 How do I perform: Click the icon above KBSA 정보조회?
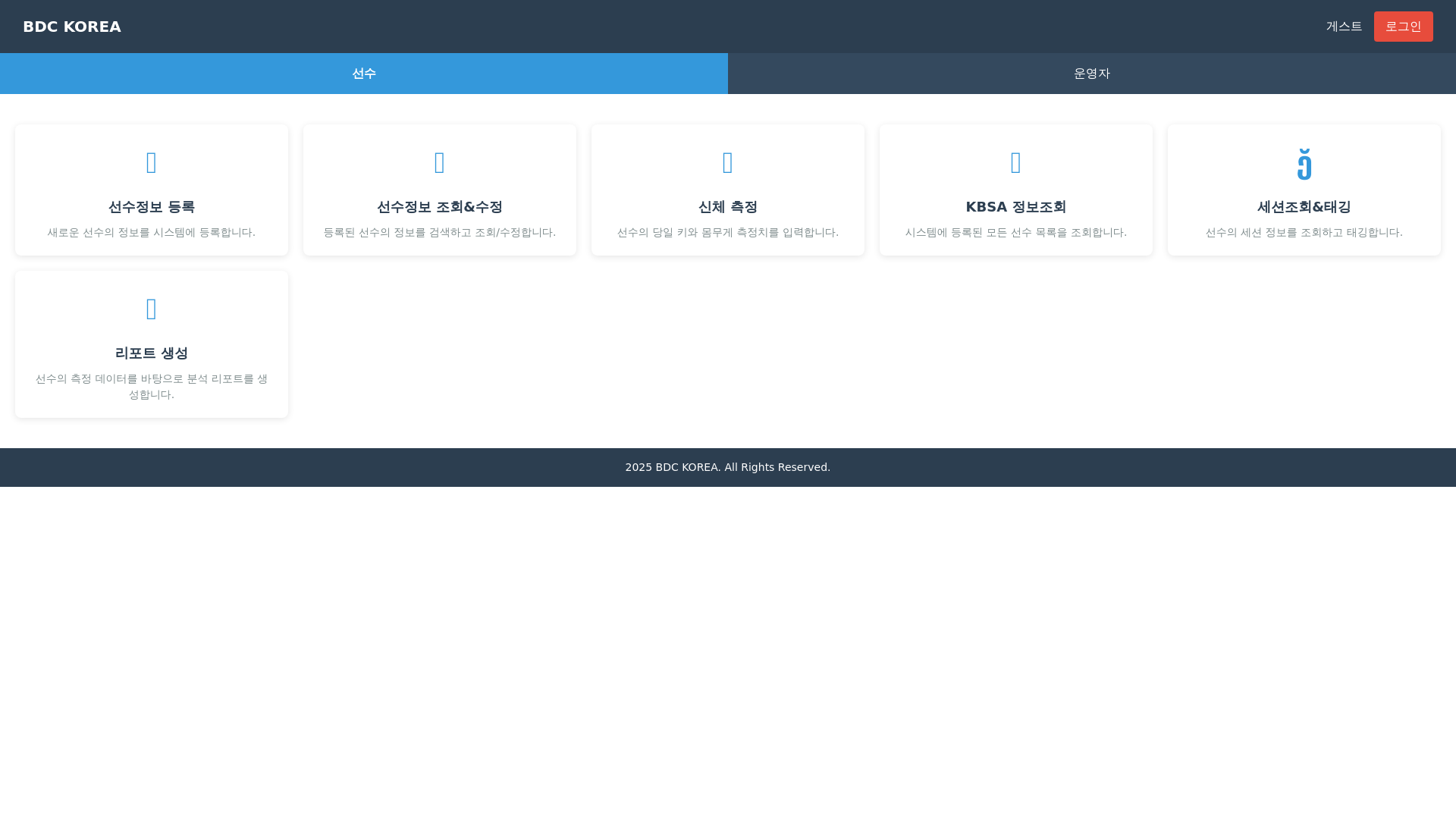coord(1016,163)
